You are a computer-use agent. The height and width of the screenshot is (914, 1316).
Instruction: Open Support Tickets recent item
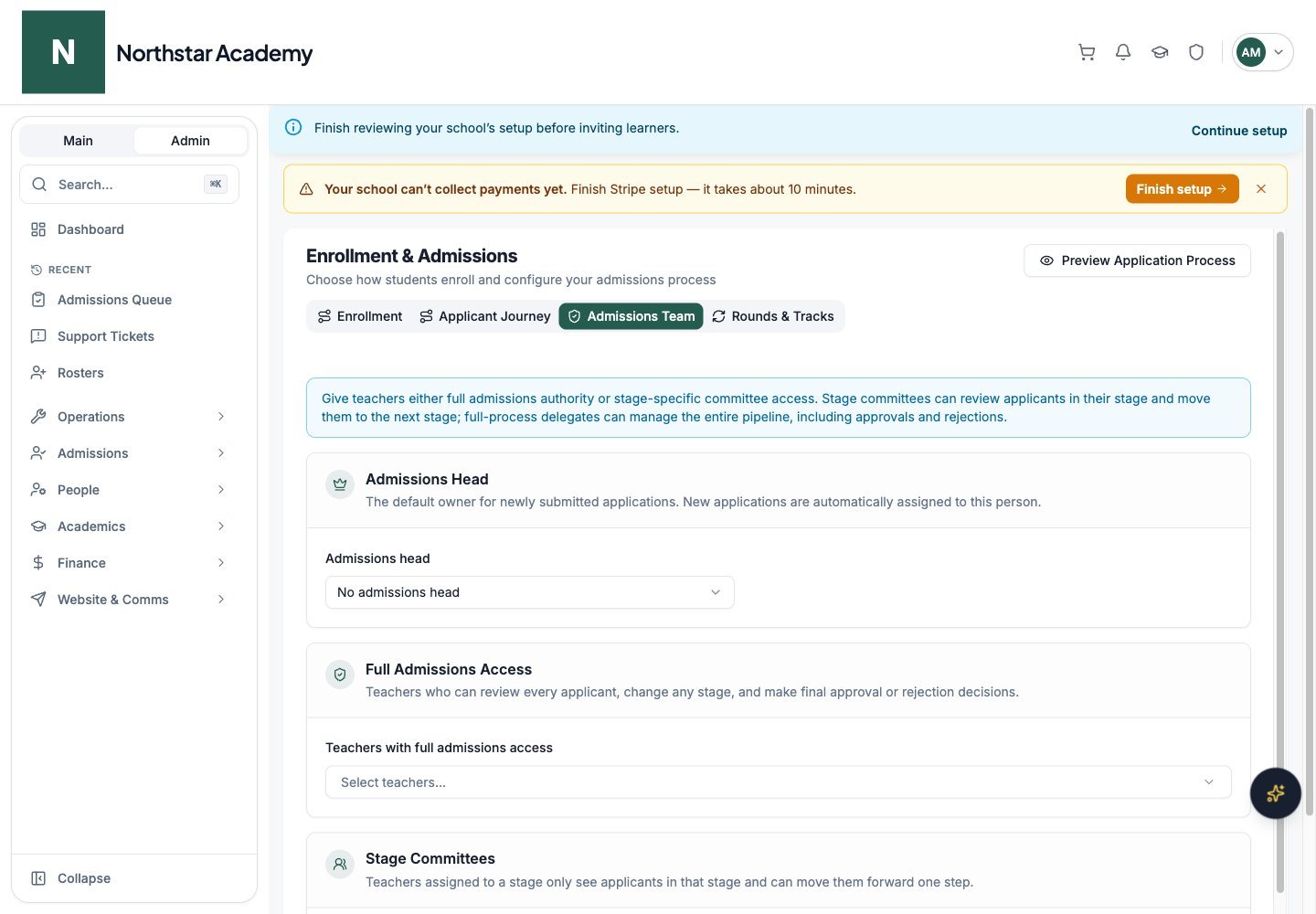pyautogui.click(x=129, y=336)
